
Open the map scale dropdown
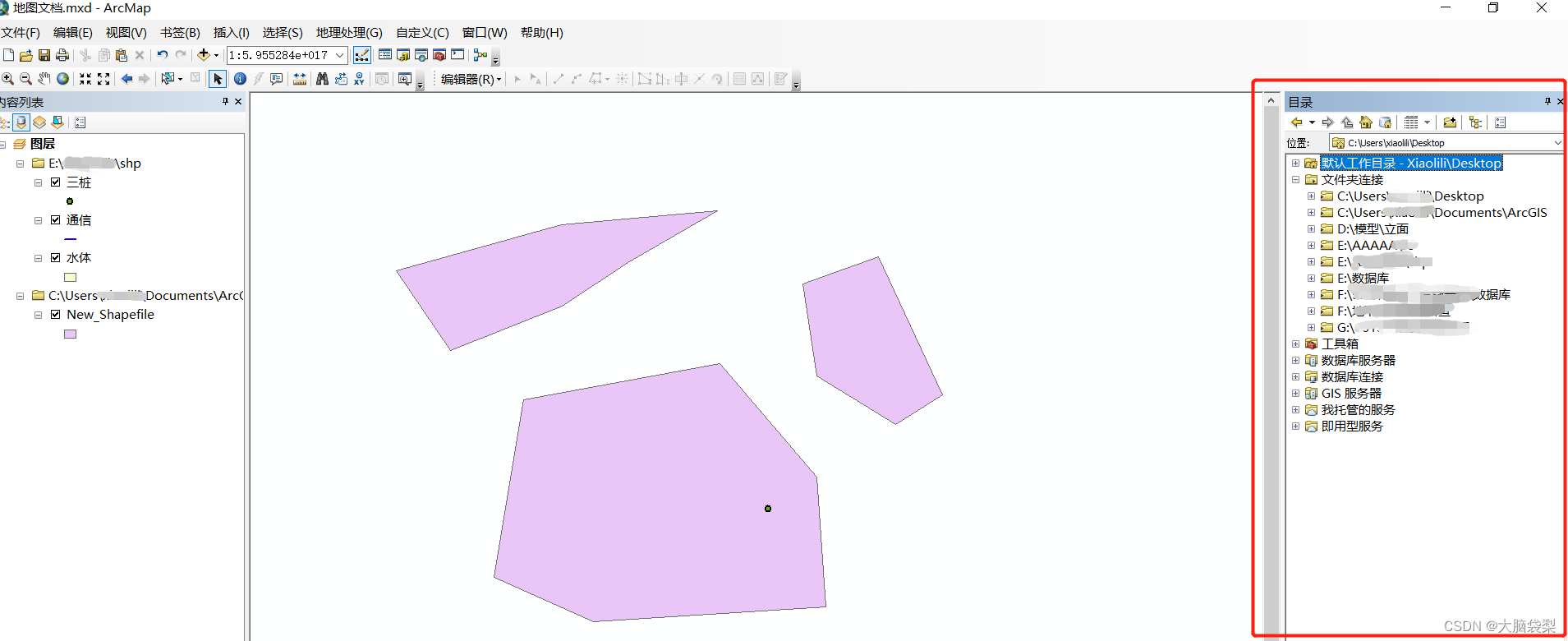click(339, 55)
